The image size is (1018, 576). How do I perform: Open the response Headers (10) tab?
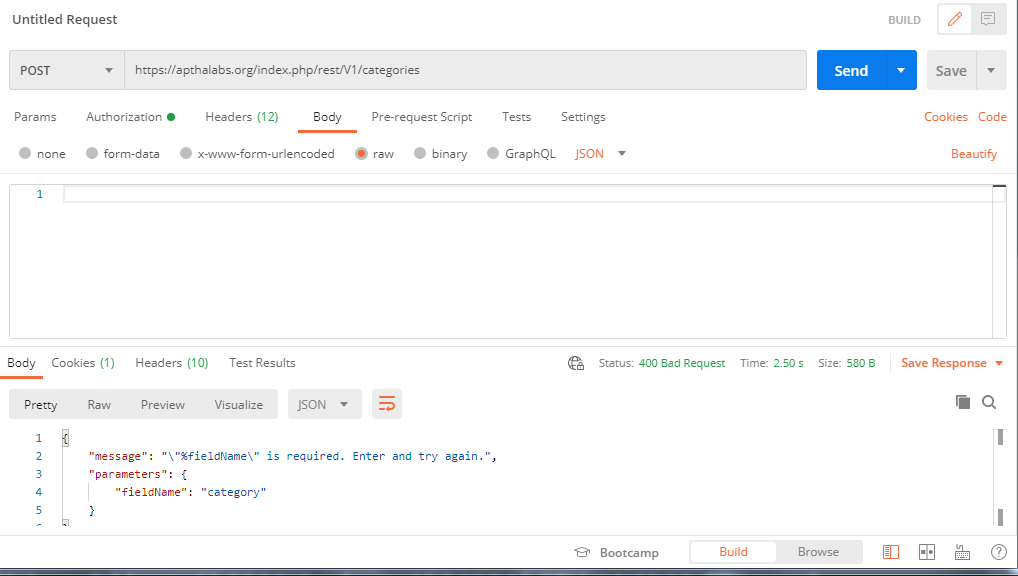(x=171, y=363)
